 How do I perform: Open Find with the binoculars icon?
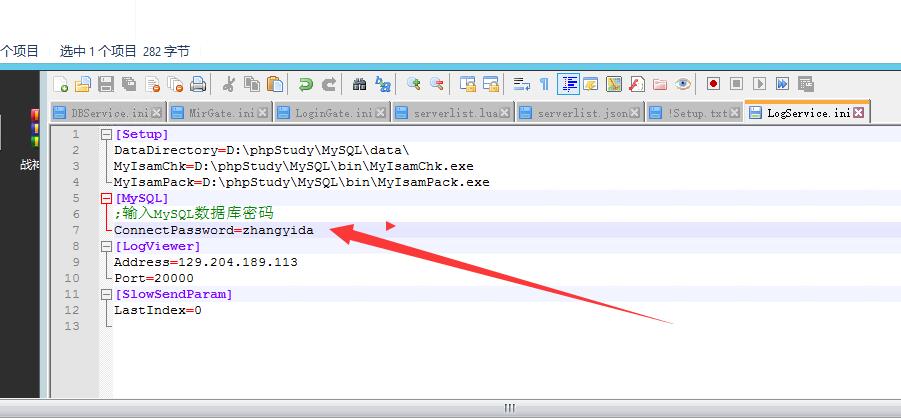(x=359, y=85)
